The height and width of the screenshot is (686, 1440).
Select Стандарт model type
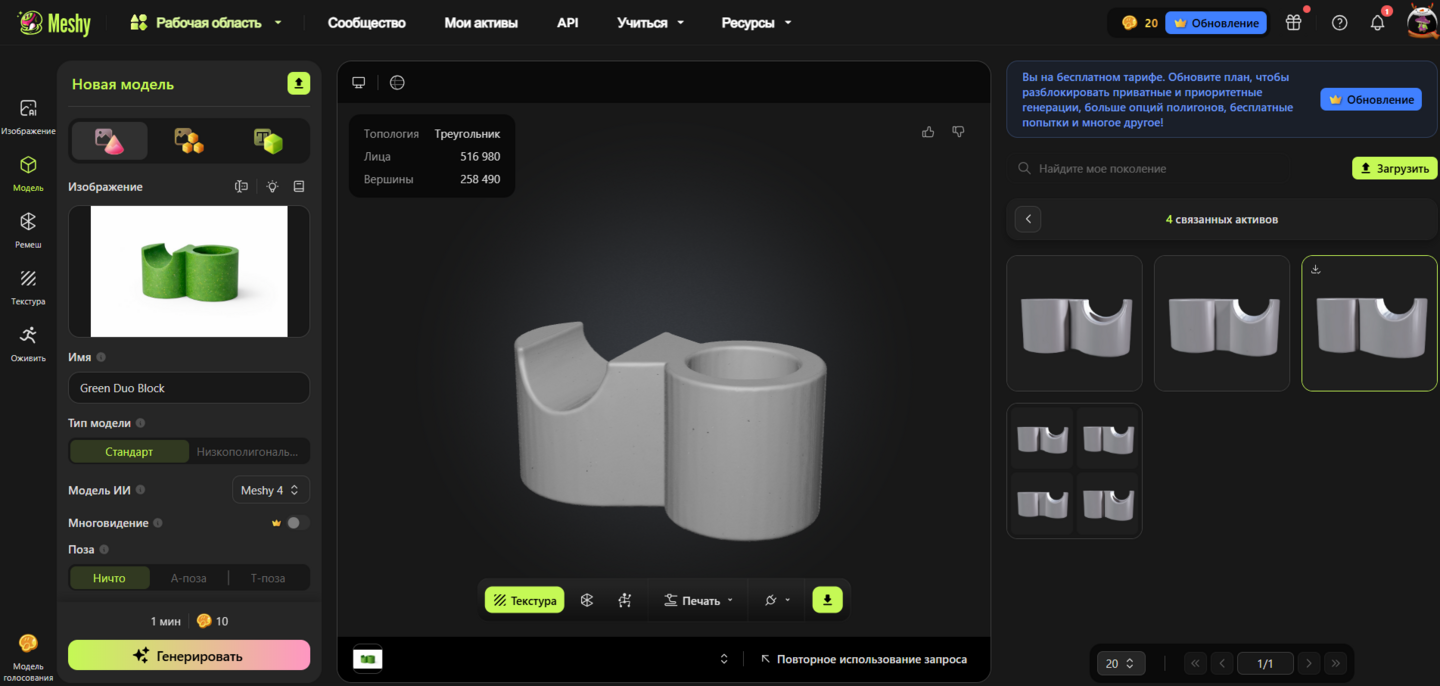[x=129, y=452]
